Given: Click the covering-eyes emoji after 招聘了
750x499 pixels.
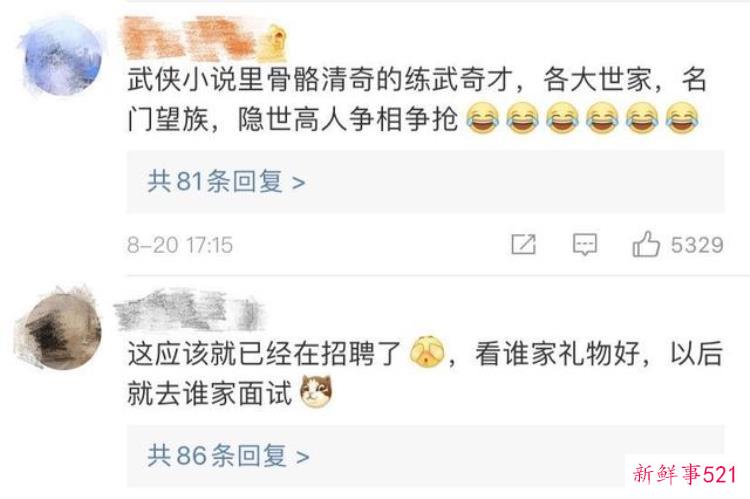Looking at the screenshot, I should point(427,352).
